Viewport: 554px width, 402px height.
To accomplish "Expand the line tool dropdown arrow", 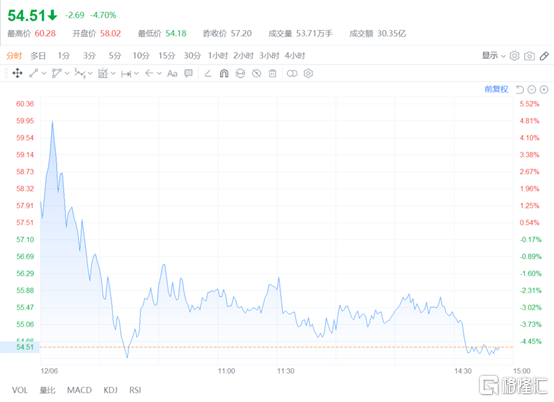I will pyautogui.click(x=44, y=73).
